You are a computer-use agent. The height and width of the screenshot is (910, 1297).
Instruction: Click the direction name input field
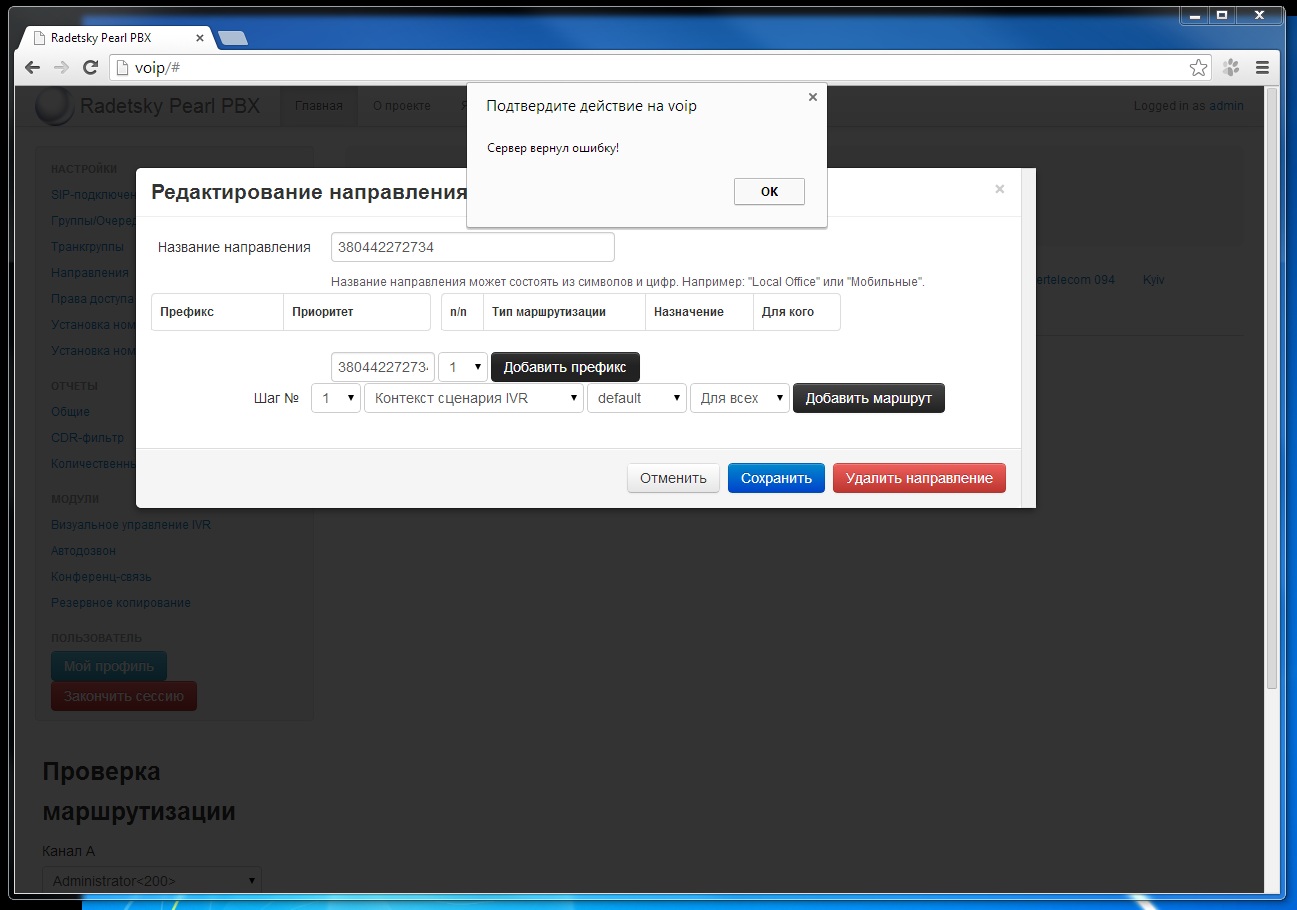[472, 247]
